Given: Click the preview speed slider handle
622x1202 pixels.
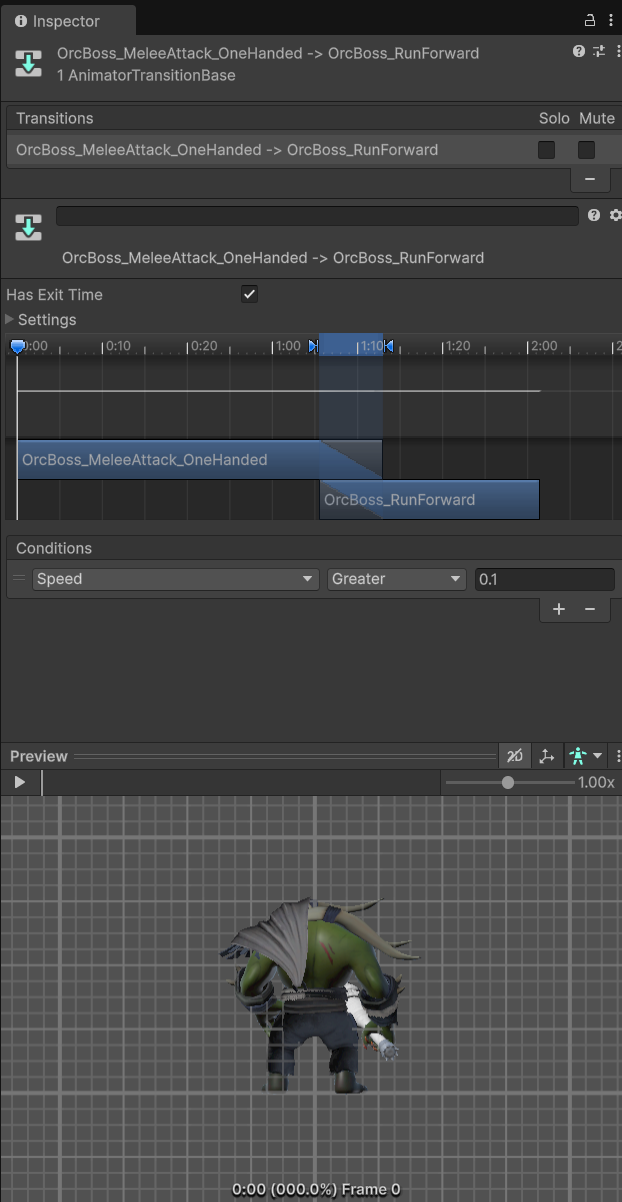Looking at the screenshot, I should point(508,782).
